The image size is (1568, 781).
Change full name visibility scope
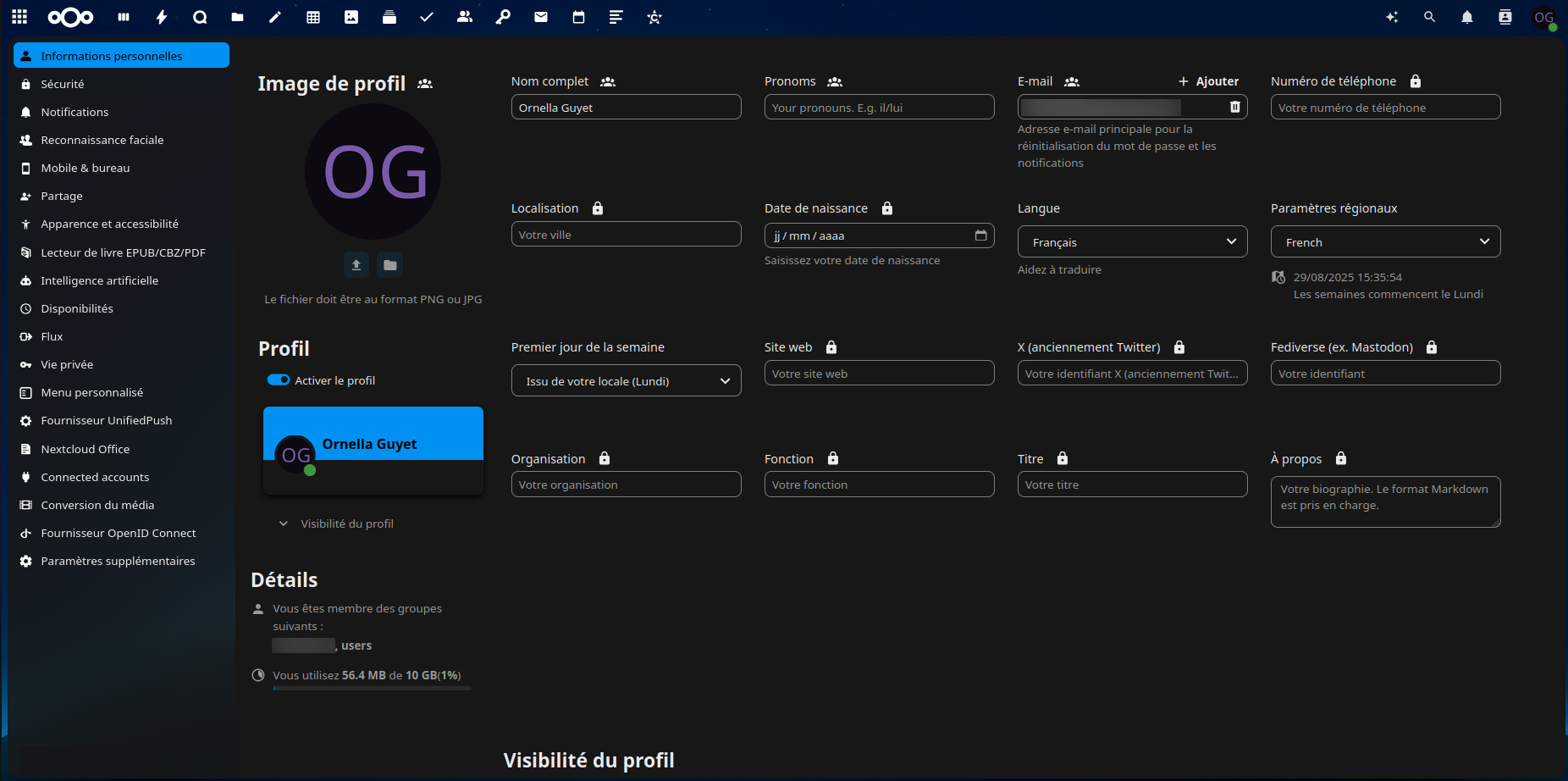(608, 82)
